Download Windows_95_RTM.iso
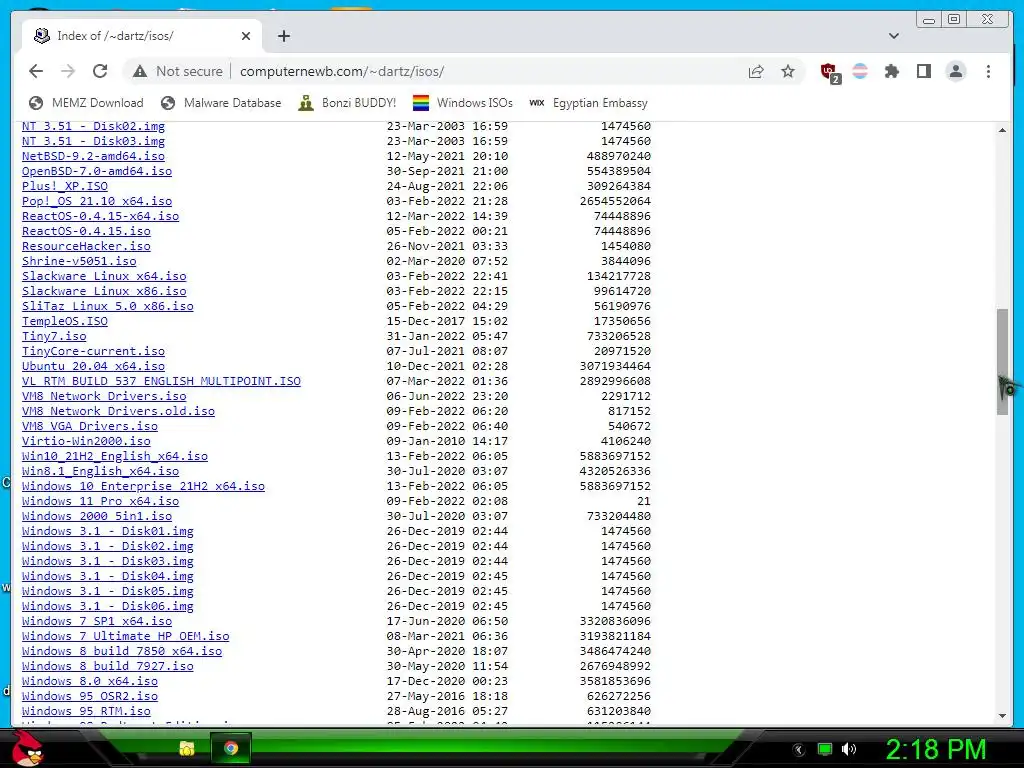Image resolution: width=1024 pixels, height=768 pixels. [x=86, y=712]
